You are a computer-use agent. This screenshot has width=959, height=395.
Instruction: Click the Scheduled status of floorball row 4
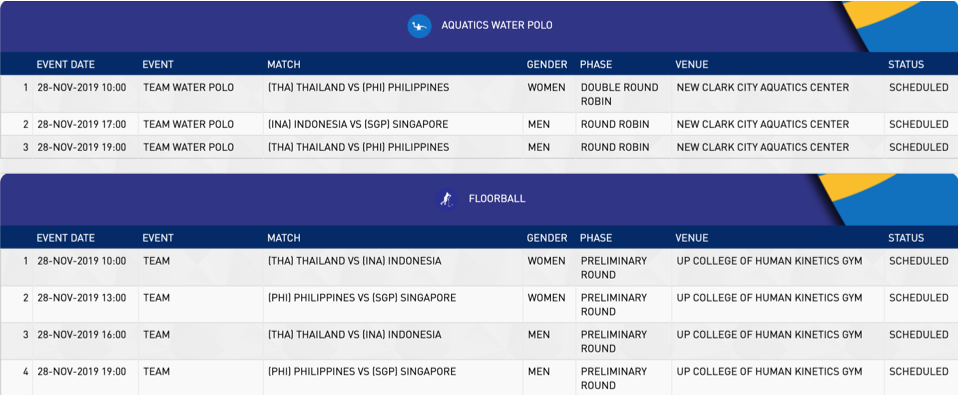click(919, 371)
